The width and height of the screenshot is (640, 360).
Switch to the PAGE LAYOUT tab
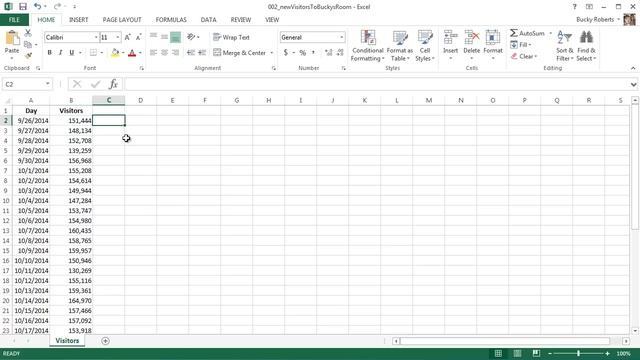click(122, 20)
